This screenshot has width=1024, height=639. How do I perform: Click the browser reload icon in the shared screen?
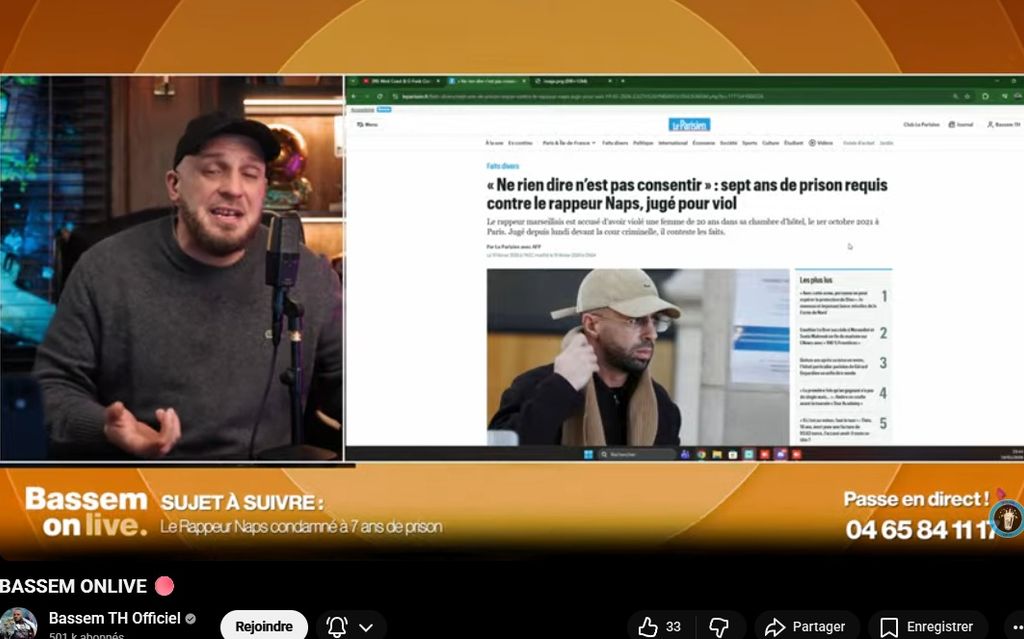click(x=379, y=96)
